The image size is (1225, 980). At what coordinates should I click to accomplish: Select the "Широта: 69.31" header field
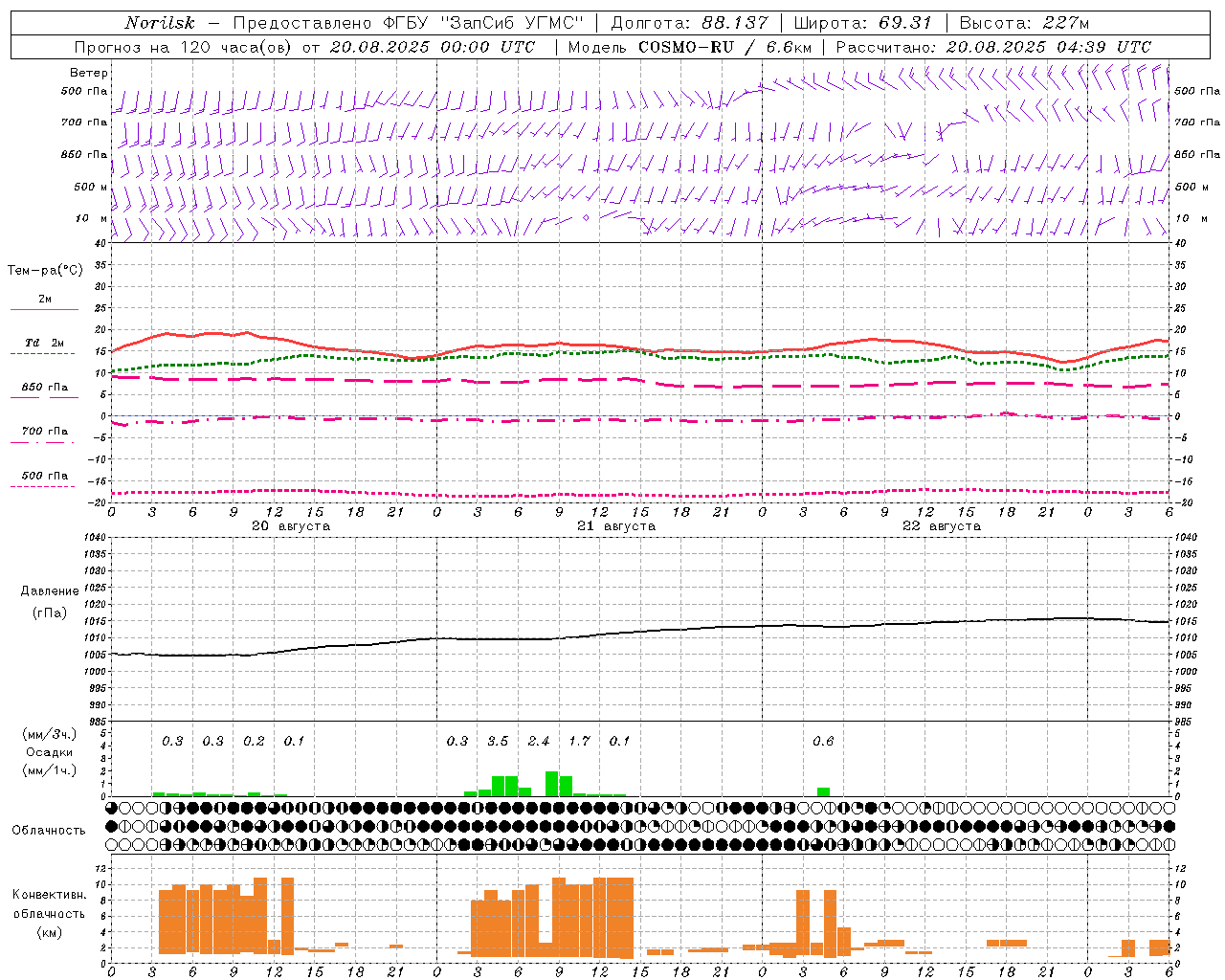click(x=863, y=23)
